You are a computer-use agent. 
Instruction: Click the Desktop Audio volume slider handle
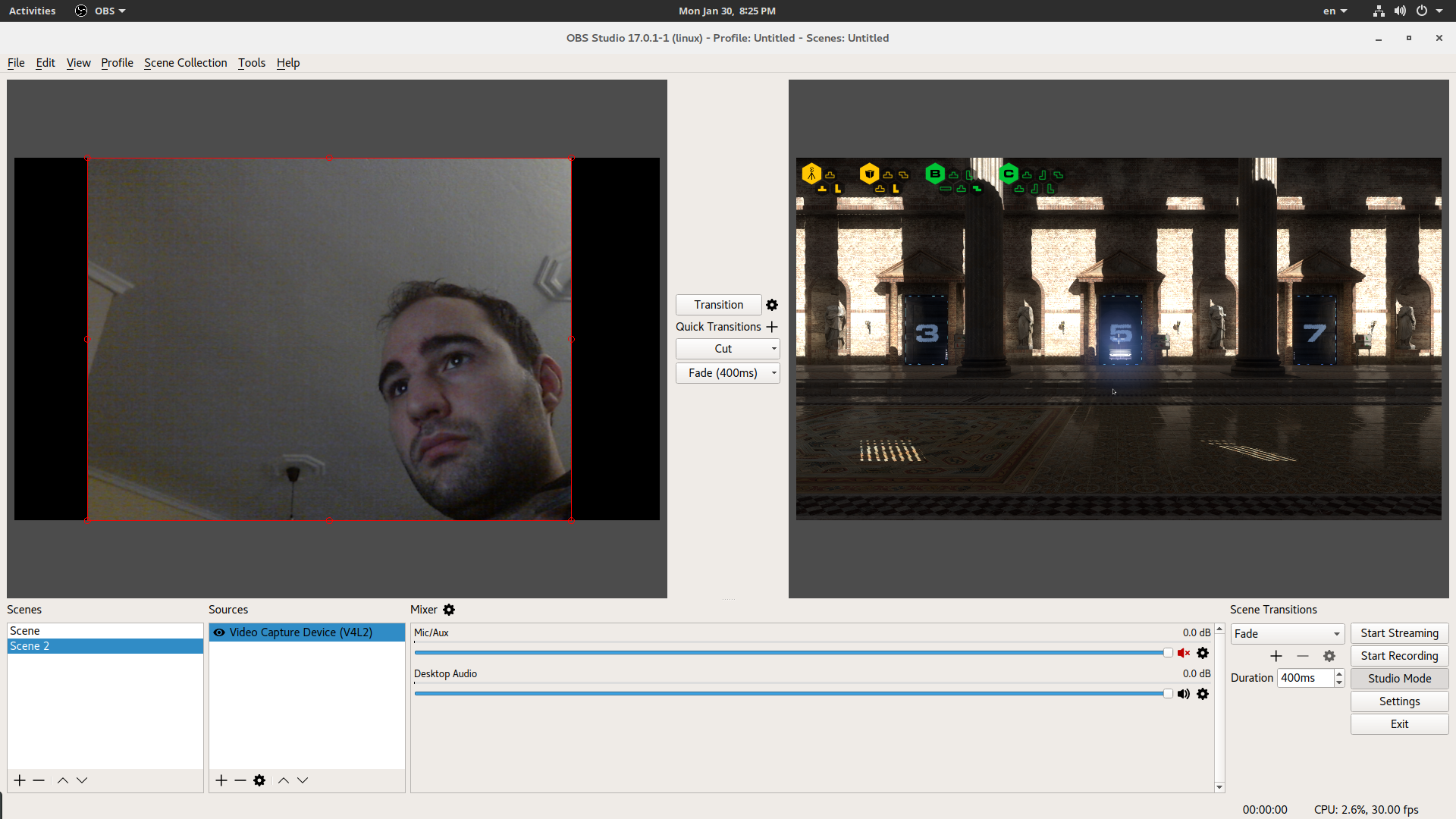coord(1168,694)
